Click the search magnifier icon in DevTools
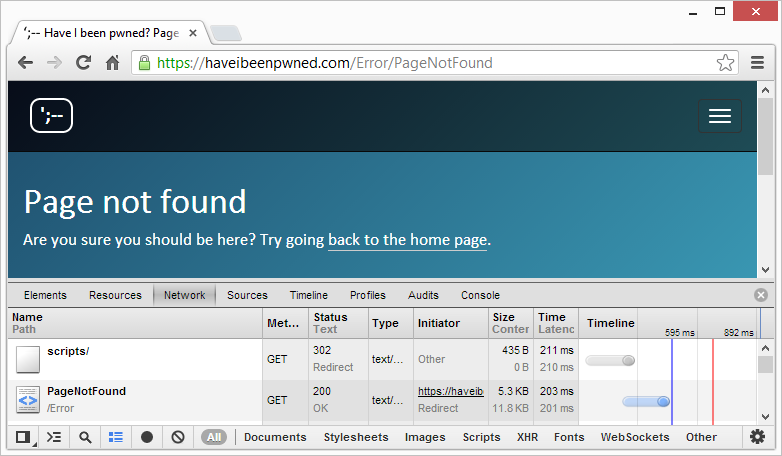782x456 pixels. pos(85,438)
